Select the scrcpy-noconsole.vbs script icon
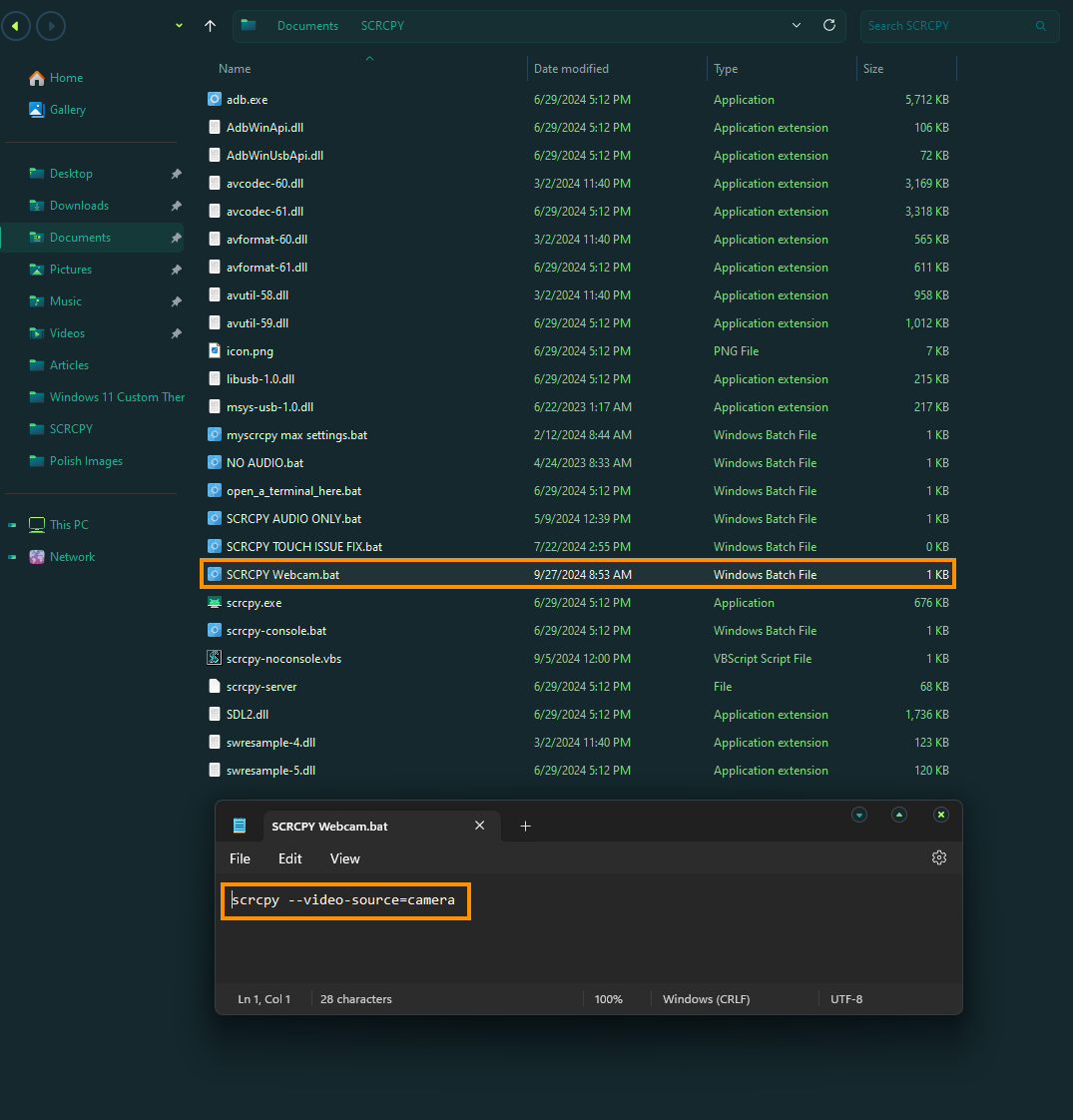 point(215,658)
